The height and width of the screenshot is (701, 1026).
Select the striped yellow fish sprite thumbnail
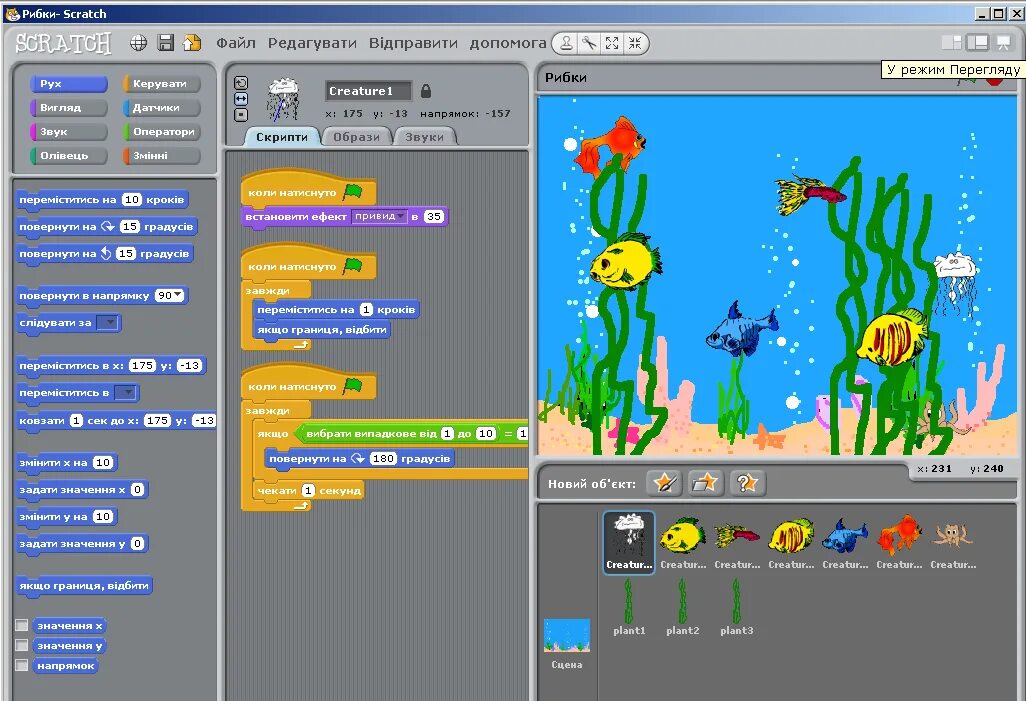[x=791, y=543]
